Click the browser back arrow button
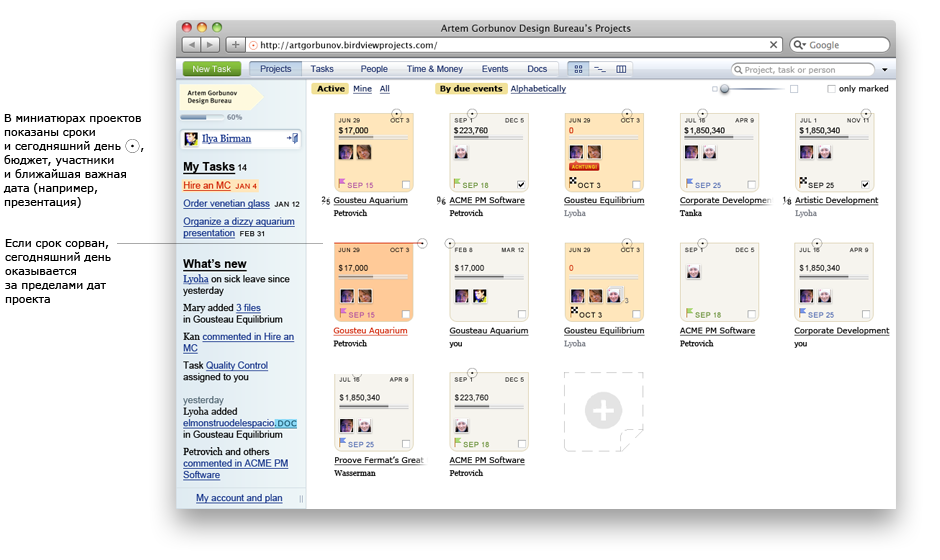 [x=191, y=45]
